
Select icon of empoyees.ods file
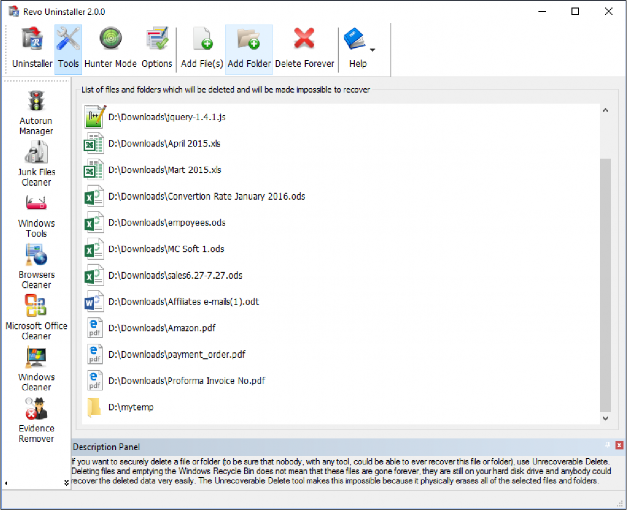[94, 223]
